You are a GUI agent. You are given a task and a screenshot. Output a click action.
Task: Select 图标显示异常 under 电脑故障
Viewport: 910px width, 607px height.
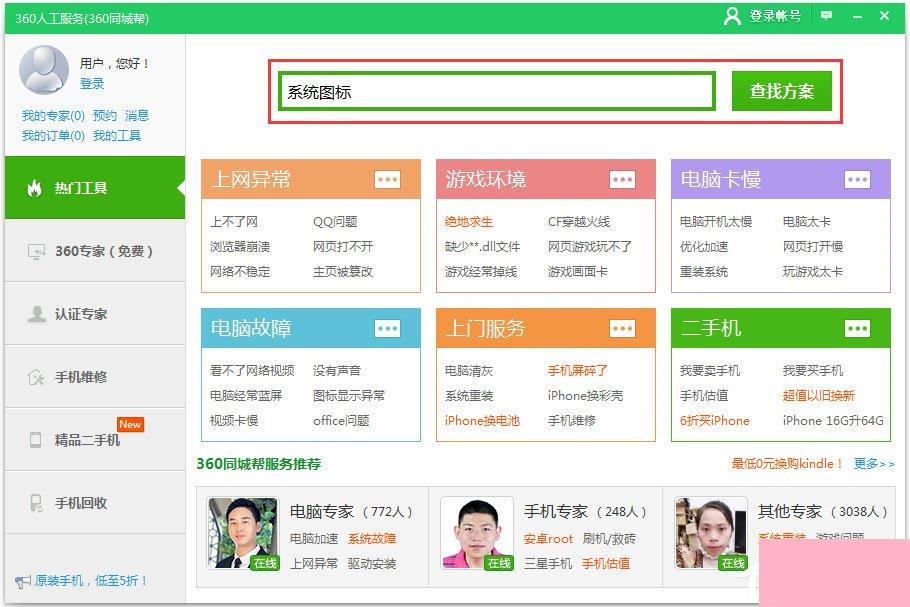(x=349, y=396)
